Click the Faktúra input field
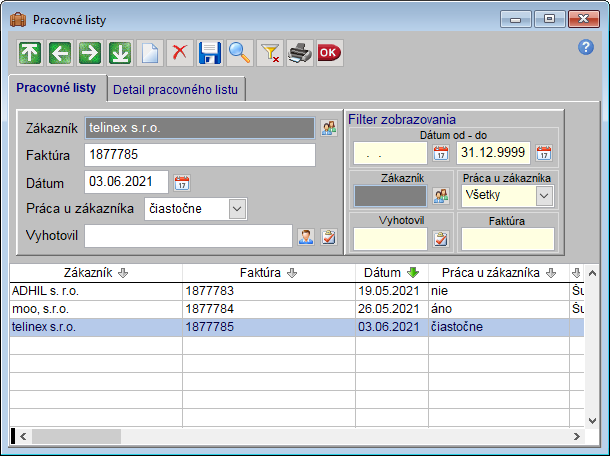610x456 pixels. 200,155
